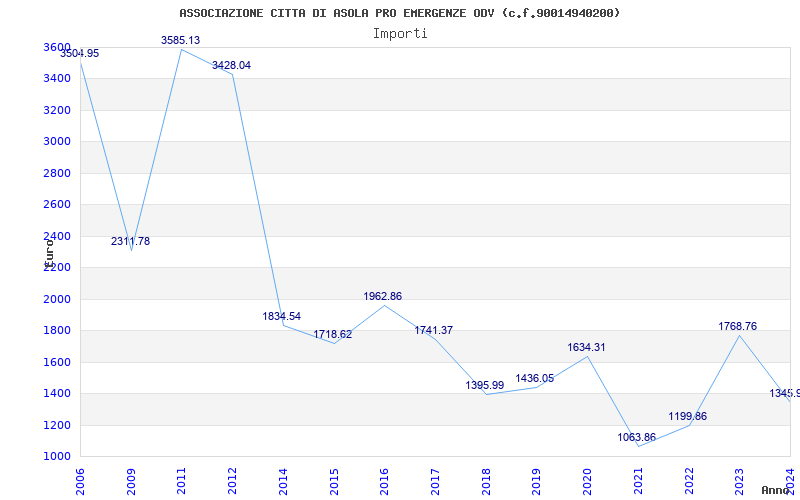This screenshot has width=800, height=500.
Task: Select the 3000 value on the y-axis
Action: pyautogui.click(x=56, y=141)
